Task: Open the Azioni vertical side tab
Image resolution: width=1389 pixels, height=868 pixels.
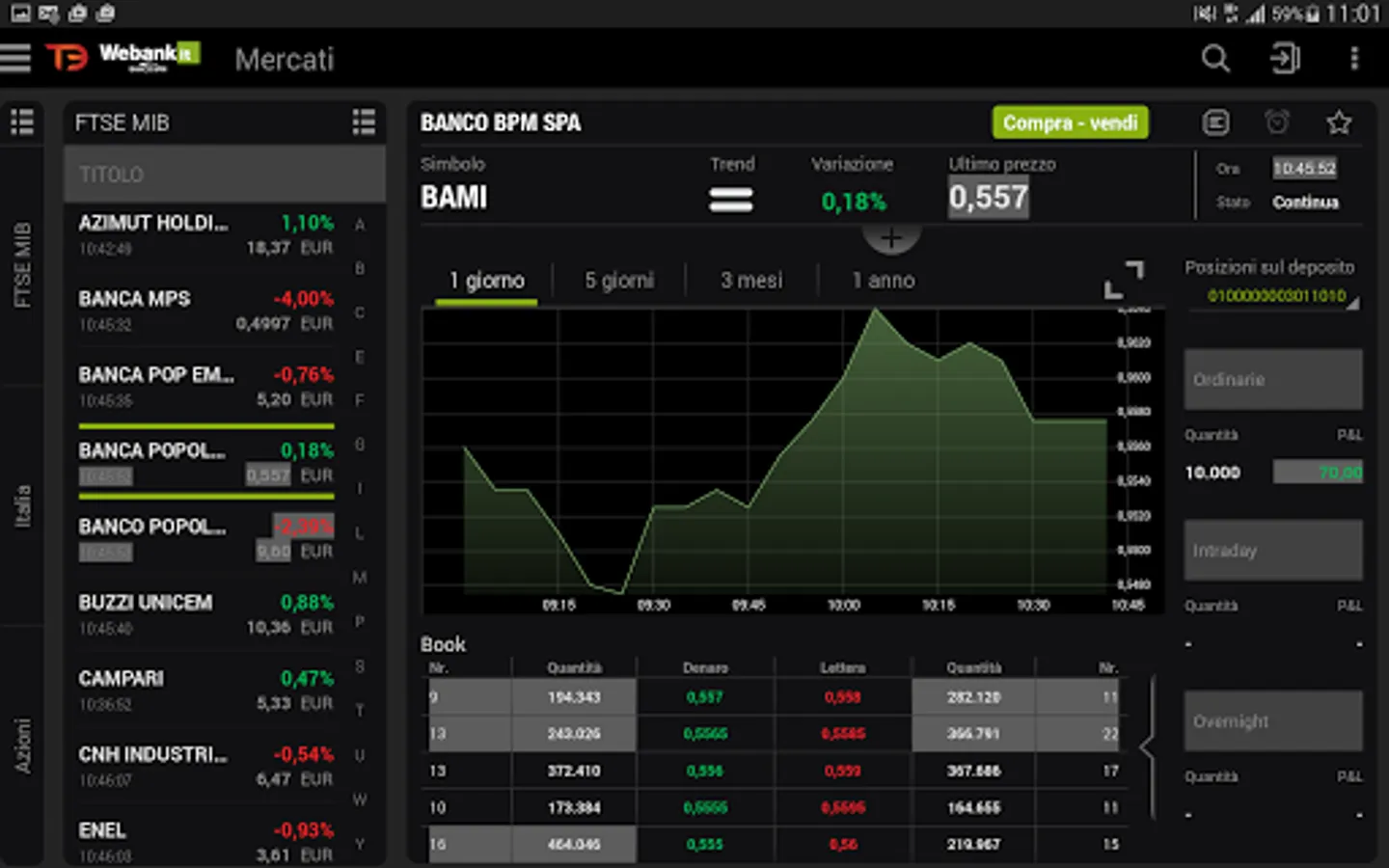Action: 21,746
